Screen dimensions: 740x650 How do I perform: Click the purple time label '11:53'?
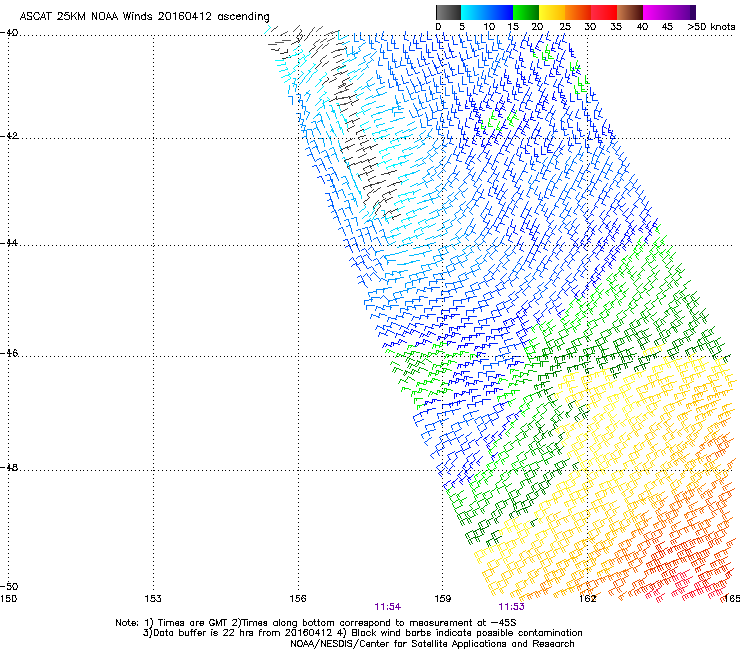[511, 607]
